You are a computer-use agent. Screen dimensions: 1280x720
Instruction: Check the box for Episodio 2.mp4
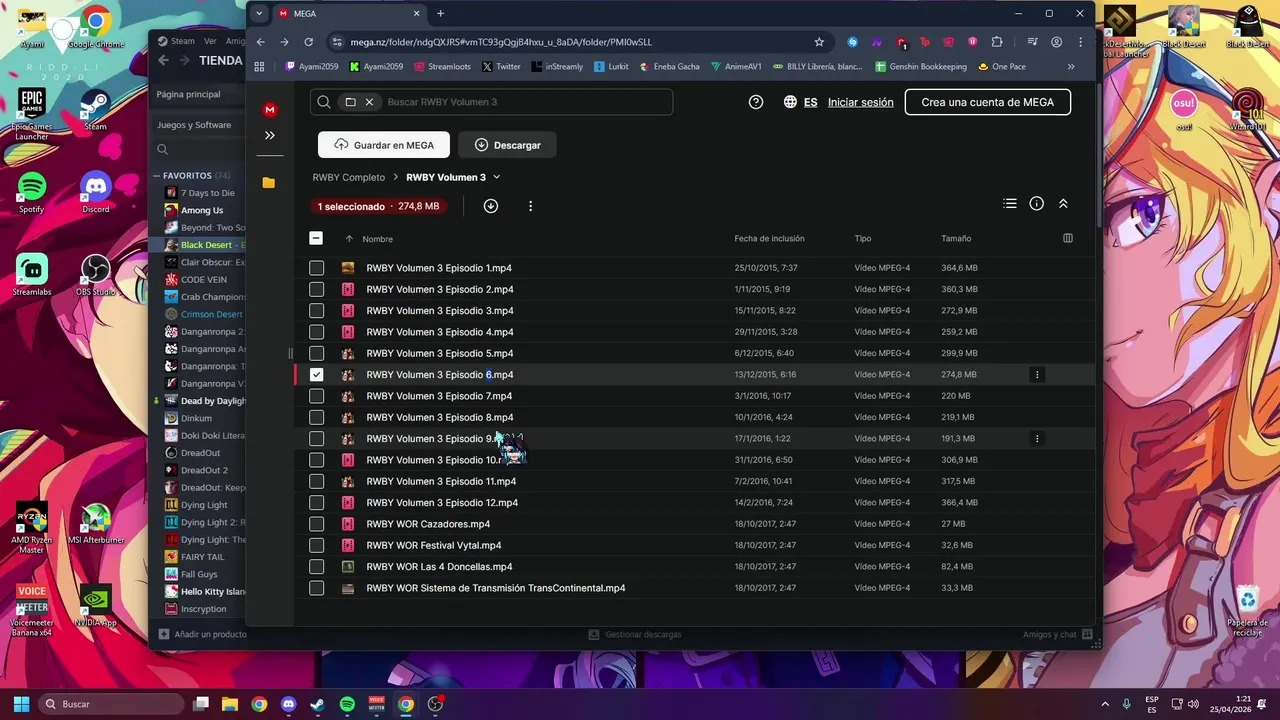pos(316,289)
